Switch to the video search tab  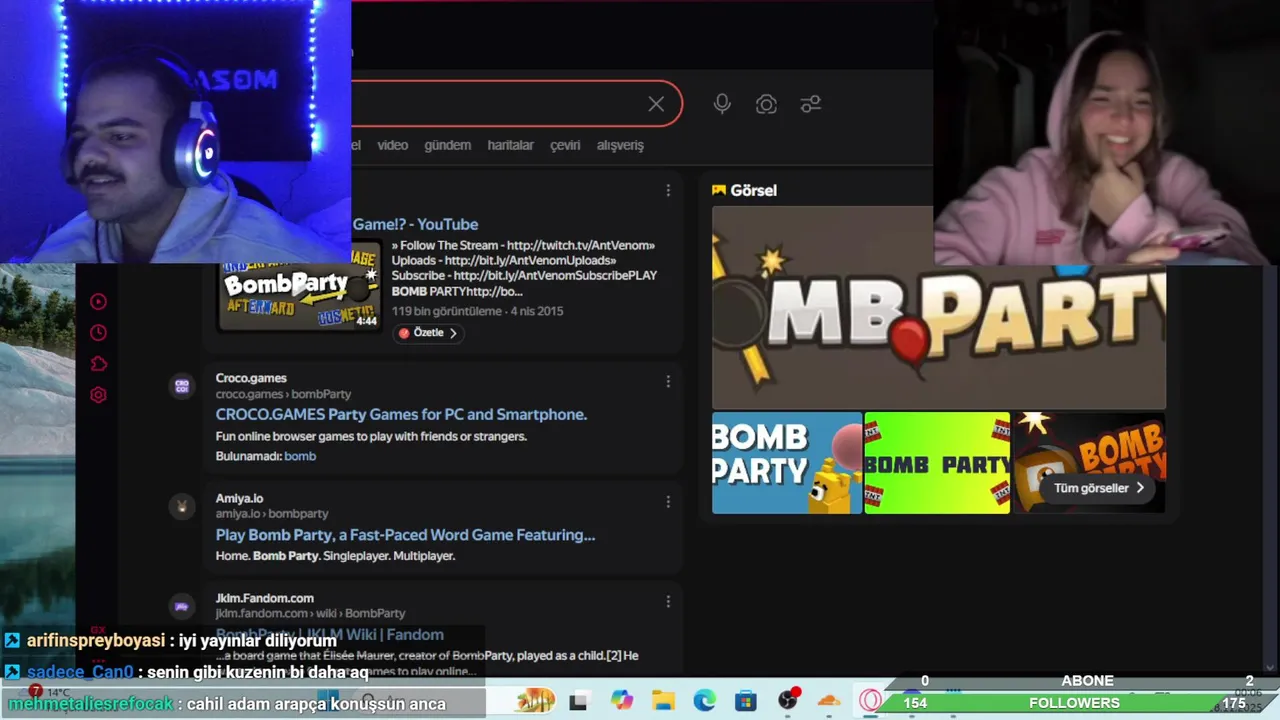pos(392,145)
